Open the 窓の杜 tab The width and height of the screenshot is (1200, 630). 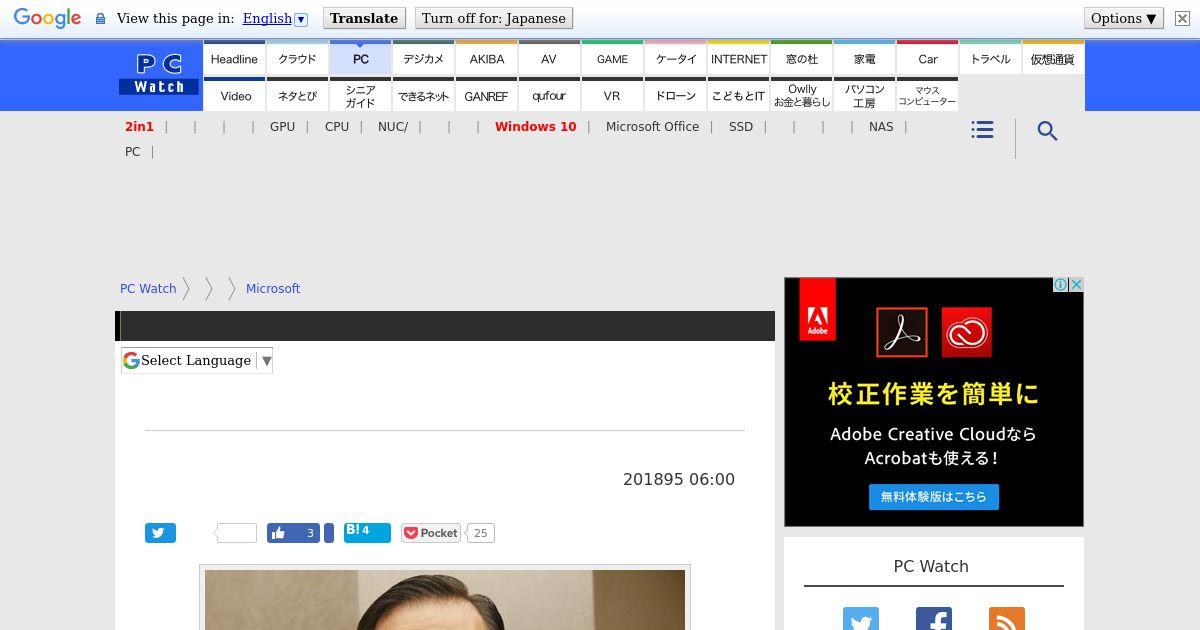pos(802,59)
